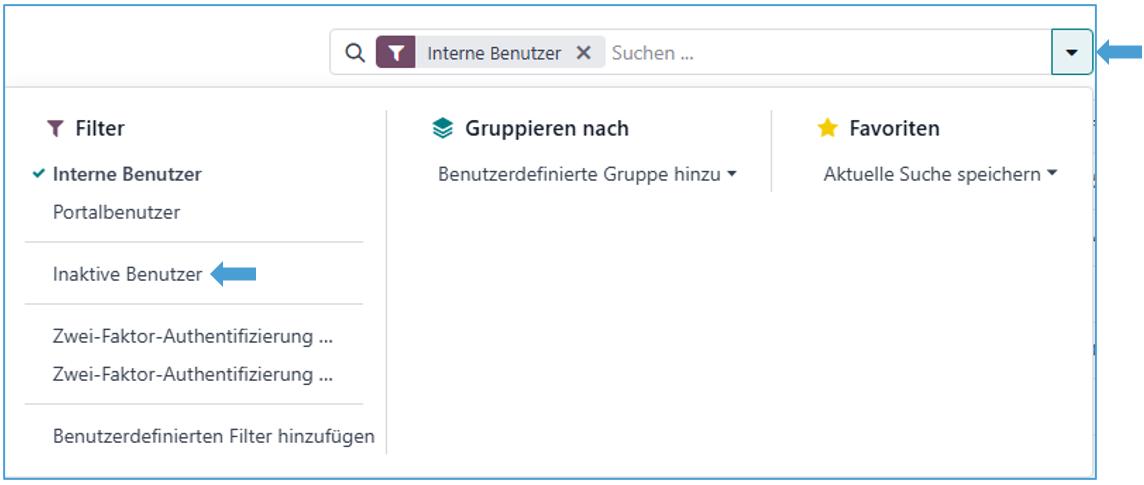This screenshot has height=485, width=1144.
Task: Select the upper Zwei-Faktor-Authentifizierung filter entry
Action: (x=193, y=337)
